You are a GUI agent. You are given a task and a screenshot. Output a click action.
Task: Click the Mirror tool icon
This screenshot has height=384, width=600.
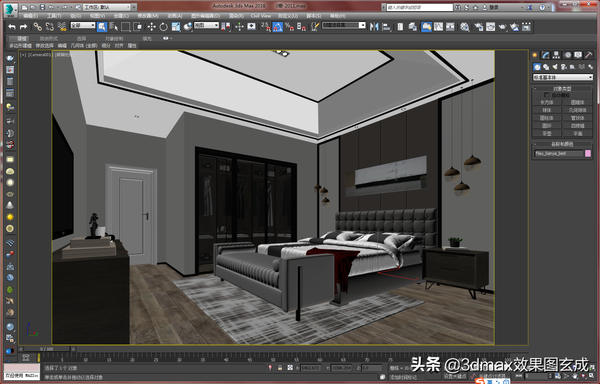coord(374,26)
